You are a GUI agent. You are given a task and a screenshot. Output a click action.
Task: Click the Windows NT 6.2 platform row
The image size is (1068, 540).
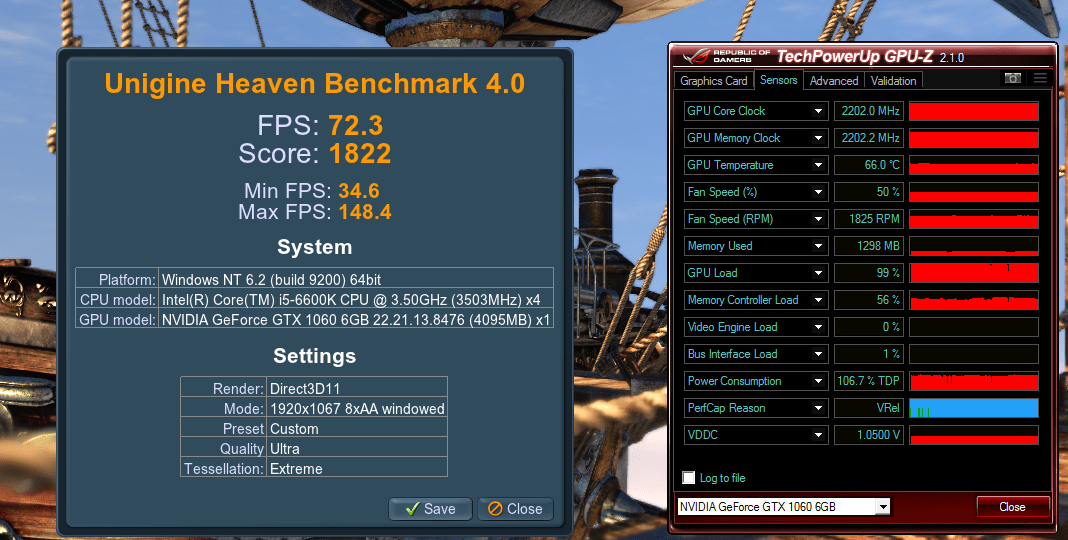(x=314, y=279)
